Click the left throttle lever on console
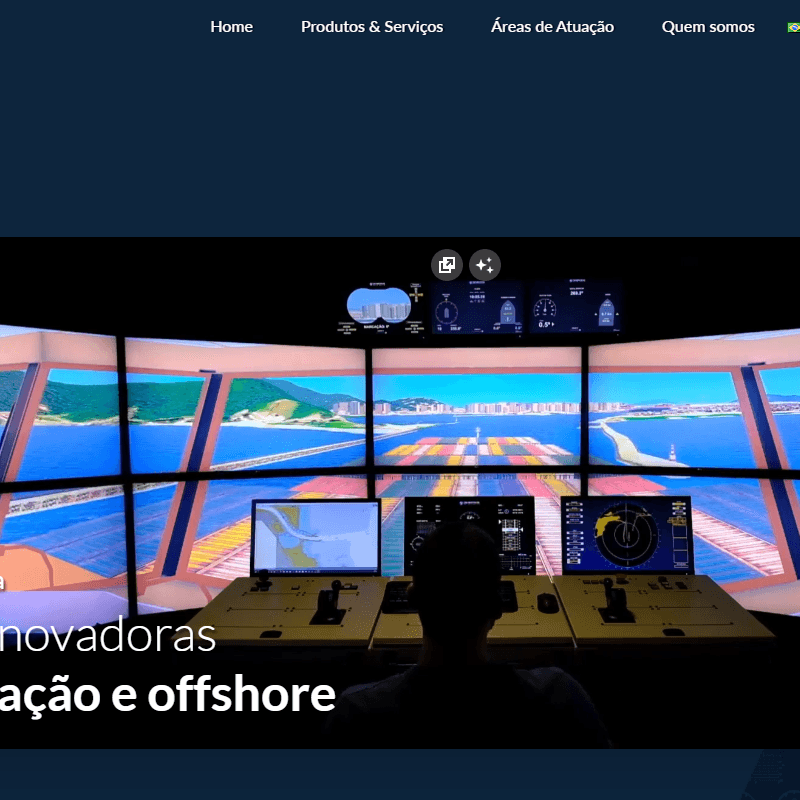800x800 pixels. pyautogui.click(x=328, y=604)
